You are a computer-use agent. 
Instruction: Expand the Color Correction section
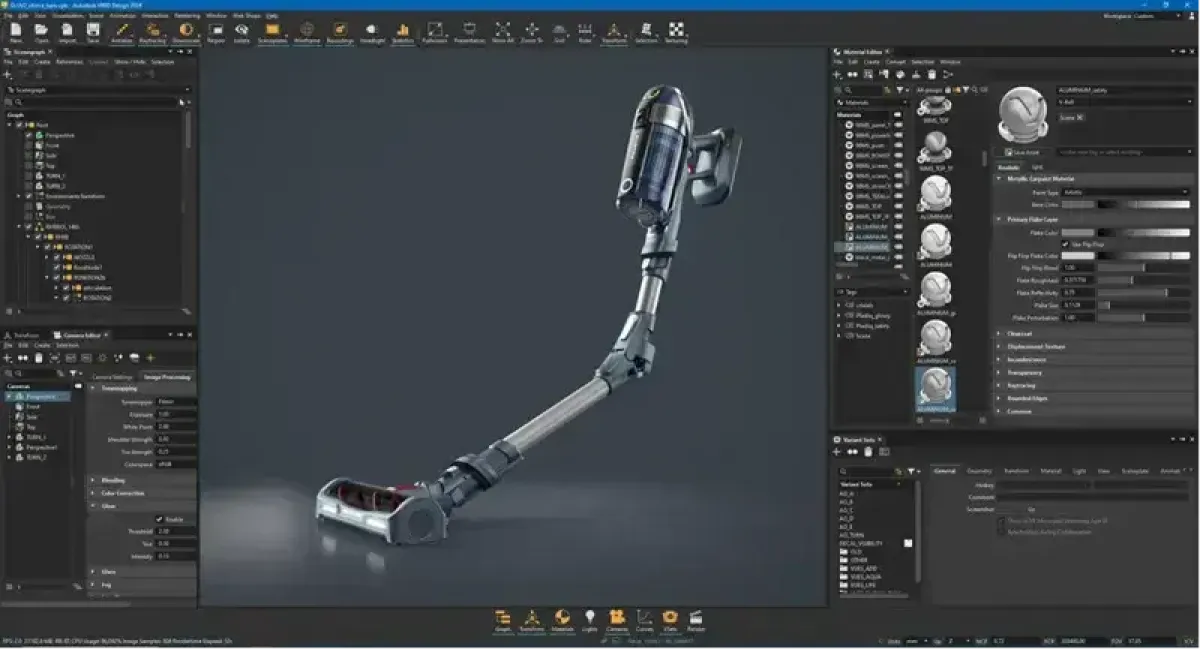tap(122, 493)
